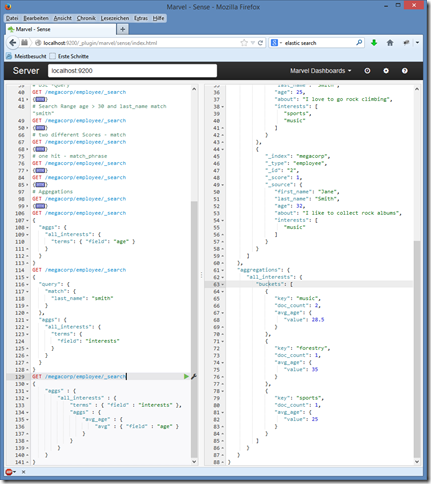Click "key": "forestry" in output

tap(302, 348)
